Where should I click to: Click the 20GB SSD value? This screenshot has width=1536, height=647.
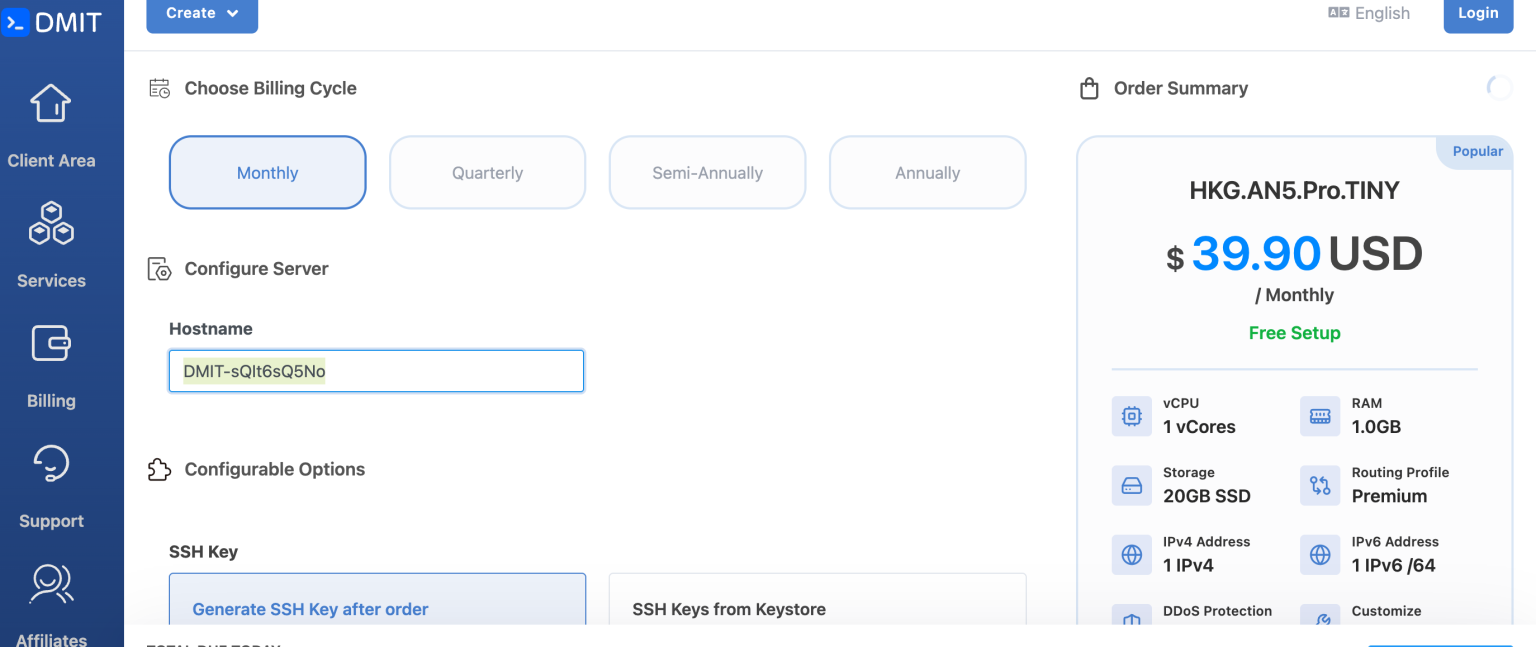point(1206,496)
